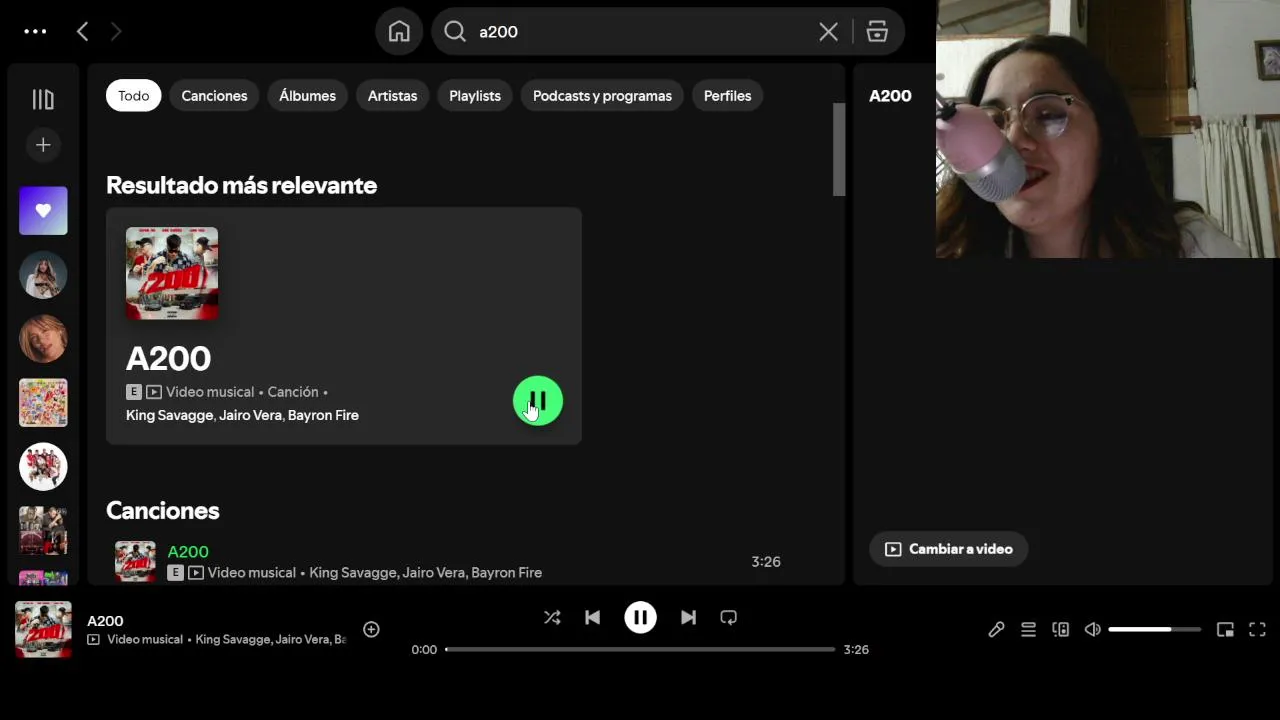Open the Home page icon

click(x=399, y=32)
